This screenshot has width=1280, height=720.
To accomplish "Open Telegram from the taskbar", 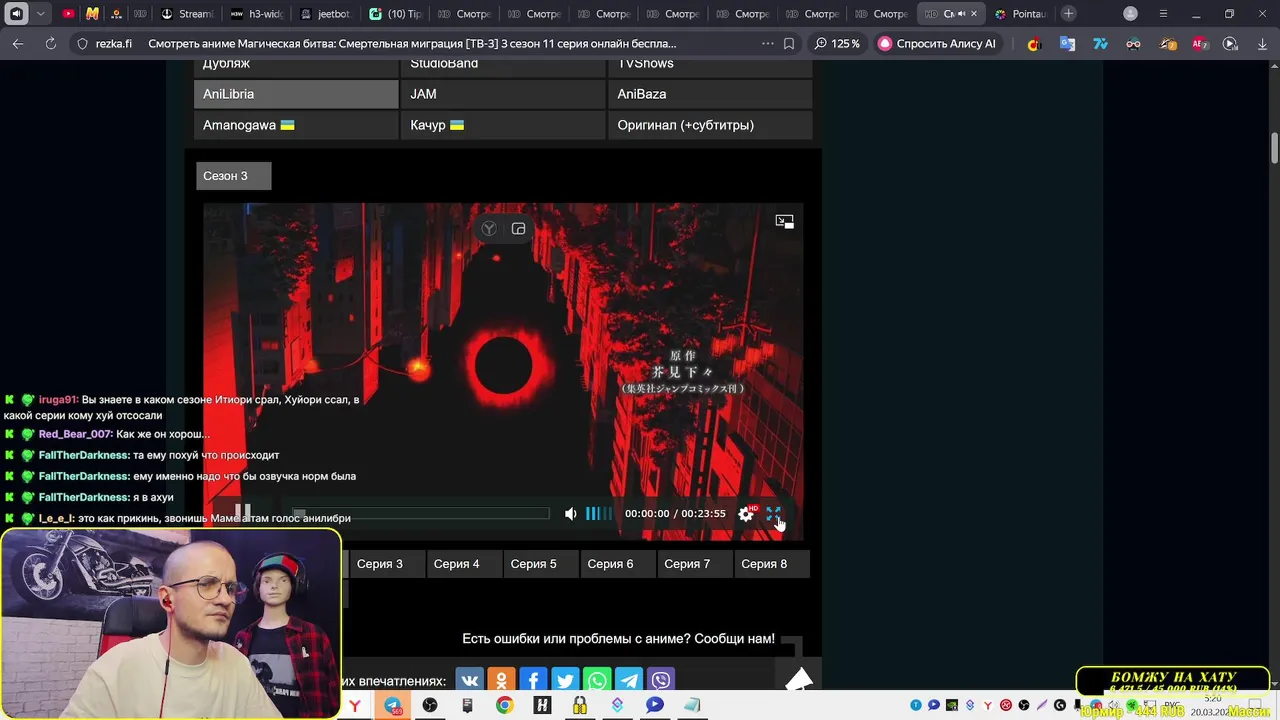I will coord(392,706).
